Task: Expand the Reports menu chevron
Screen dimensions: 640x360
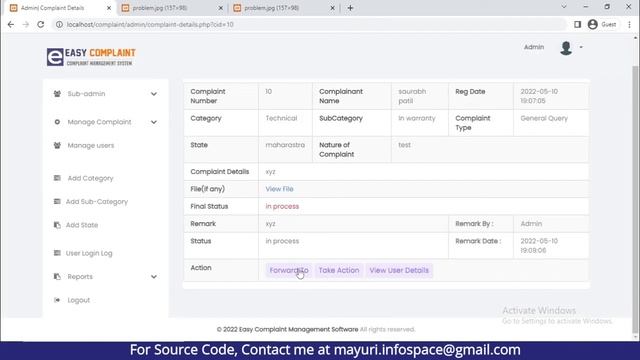Action: 153,277
